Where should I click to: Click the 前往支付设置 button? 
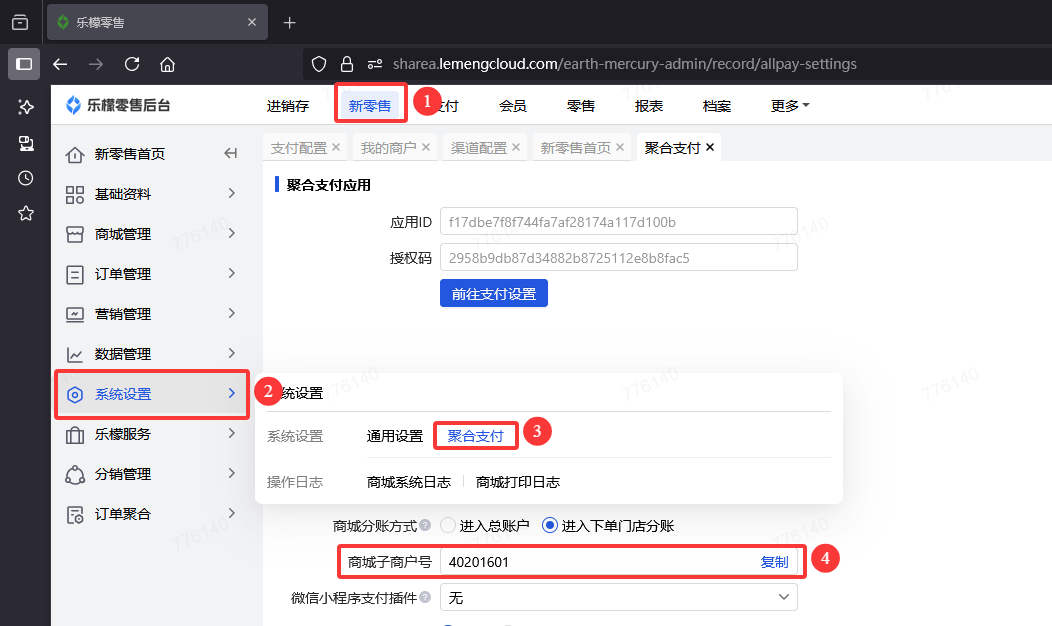click(x=494, y=293)
